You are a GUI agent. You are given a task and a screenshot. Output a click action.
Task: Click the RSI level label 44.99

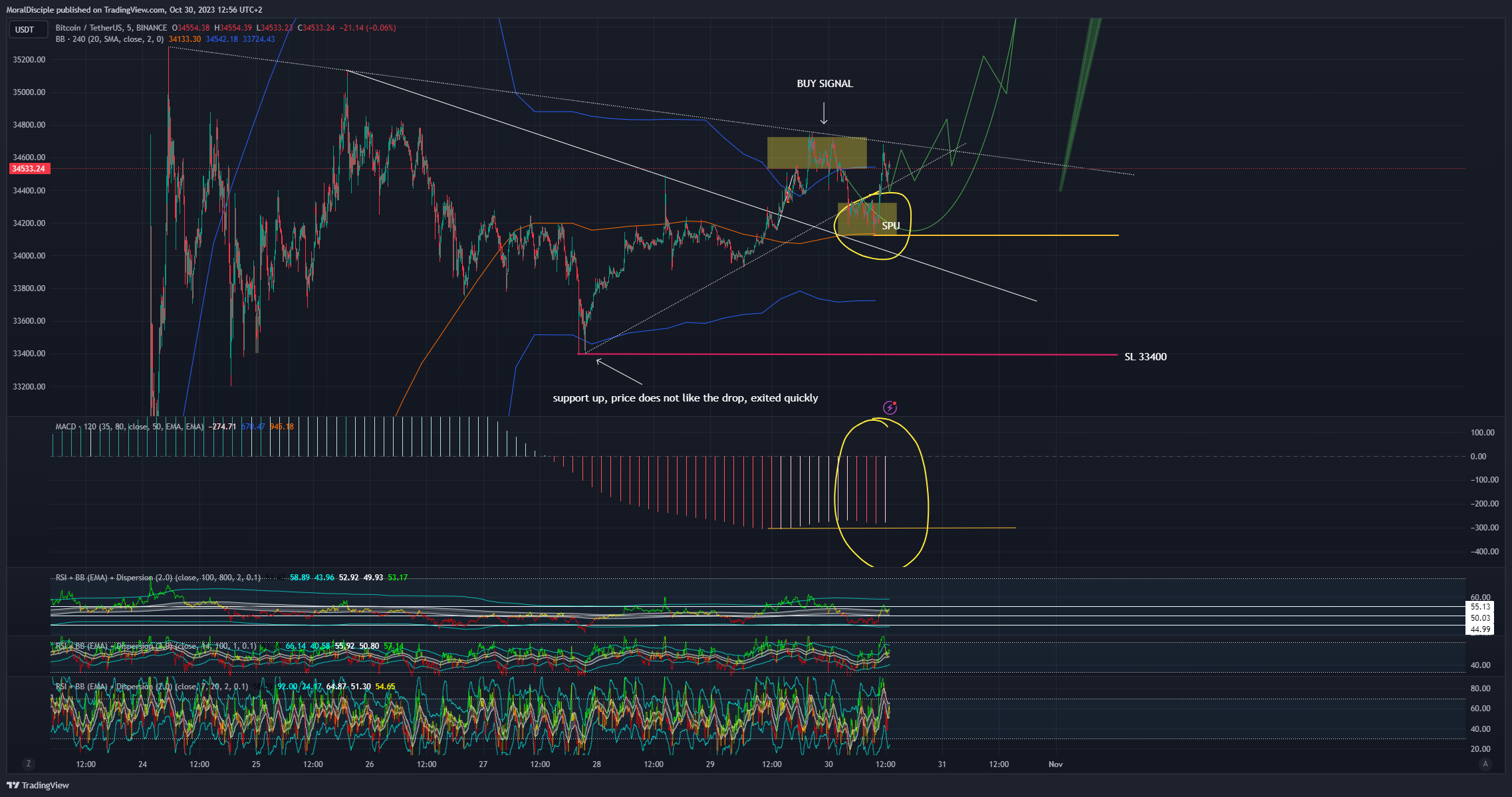[1480, 629]
